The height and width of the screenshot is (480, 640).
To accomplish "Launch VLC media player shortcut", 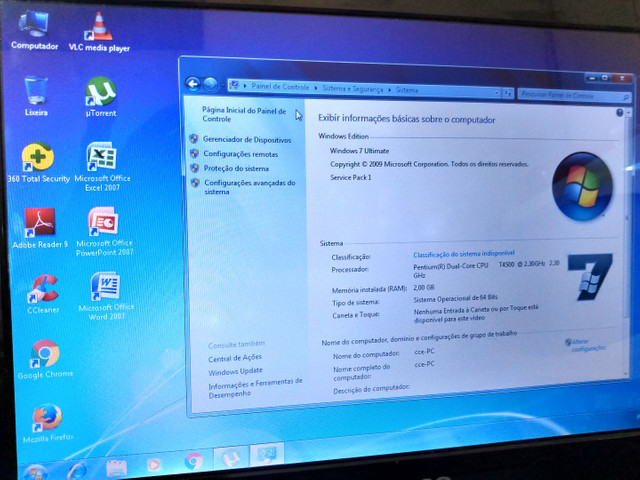I will pos(99,31).
